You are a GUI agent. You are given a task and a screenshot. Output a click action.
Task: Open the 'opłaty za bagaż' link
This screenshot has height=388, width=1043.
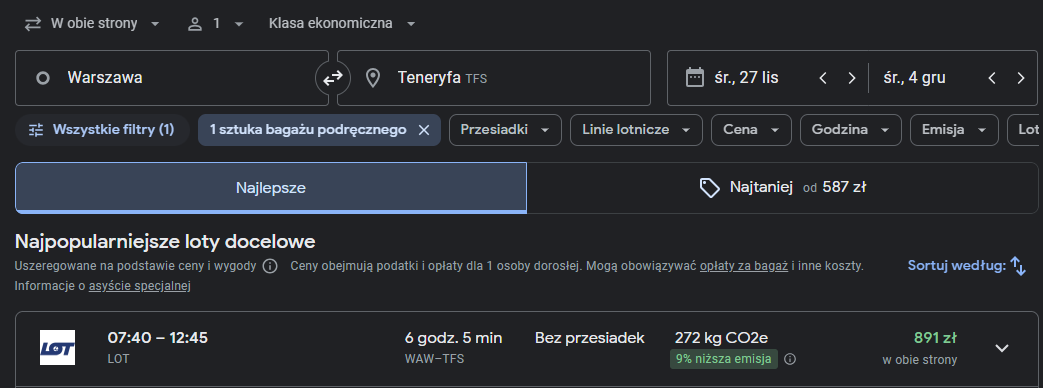click(744, 266)
